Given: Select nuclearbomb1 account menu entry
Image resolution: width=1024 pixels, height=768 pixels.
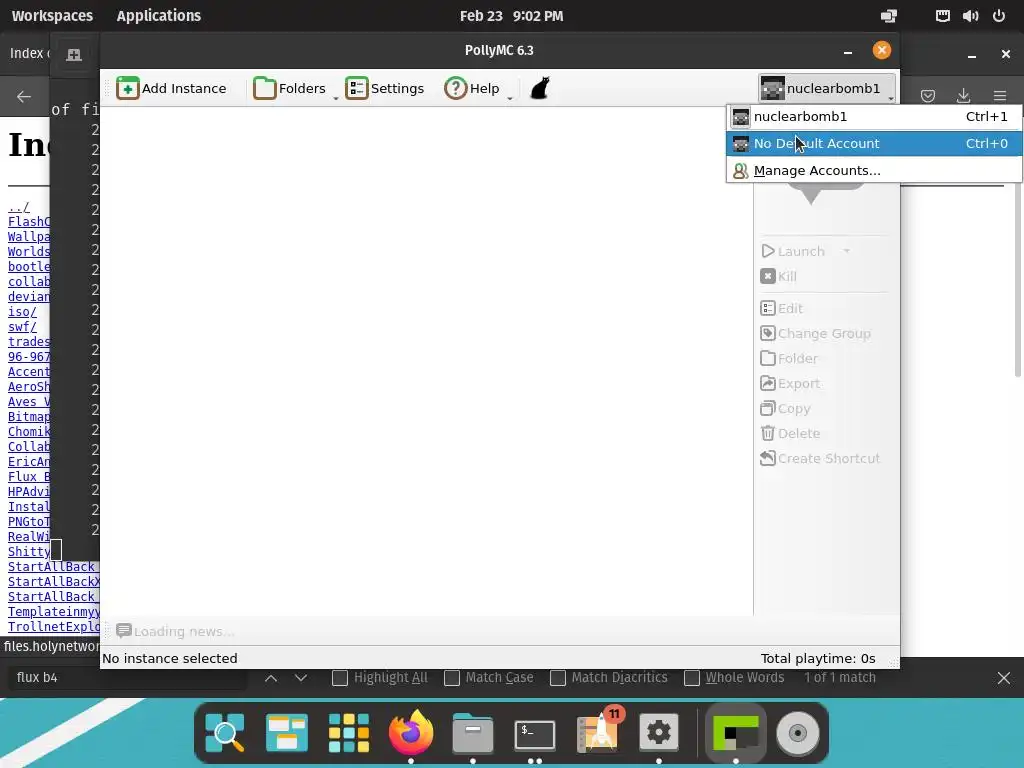Looking at the screenshot, I should click(x=874, y=117).
